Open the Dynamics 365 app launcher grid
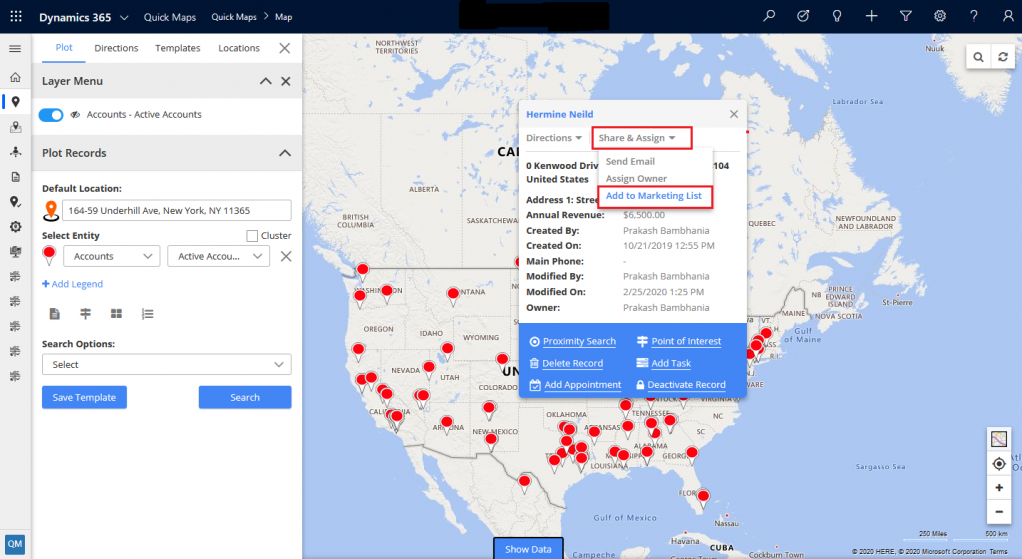The width and height of the screenshot is (1022, 559). pyautogui.click(x=16, y=16)
